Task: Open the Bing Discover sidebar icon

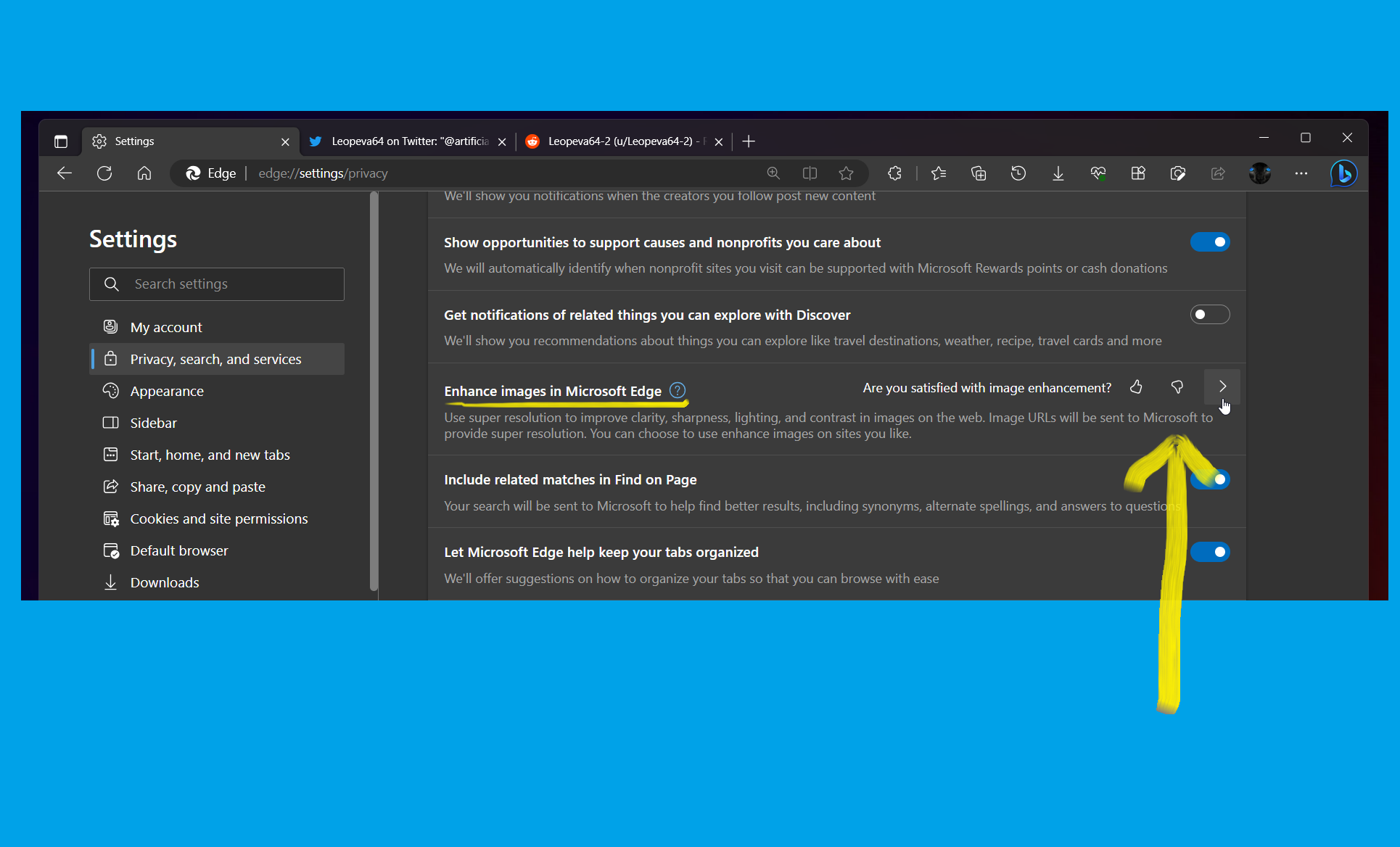Action: 1343,173
